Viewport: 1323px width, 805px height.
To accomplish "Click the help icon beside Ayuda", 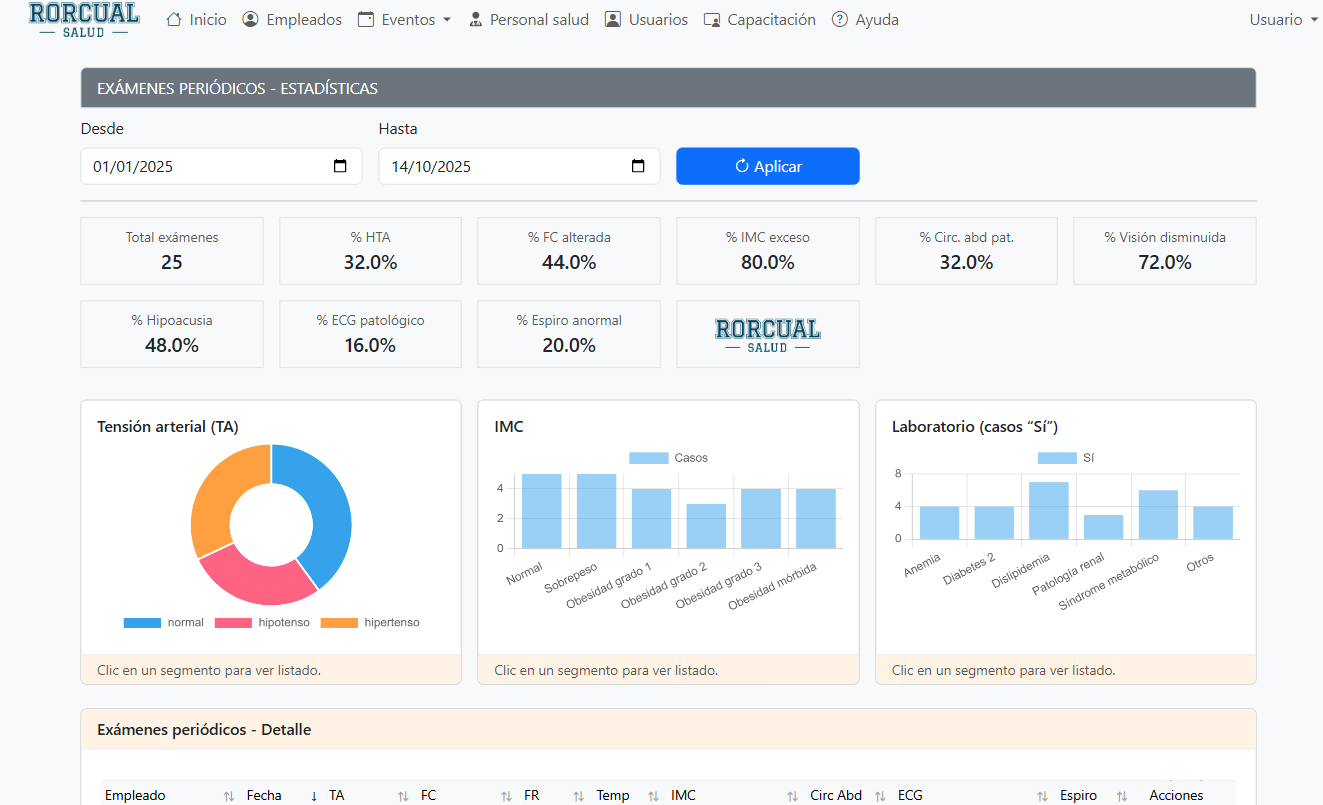I will (840, 20).
